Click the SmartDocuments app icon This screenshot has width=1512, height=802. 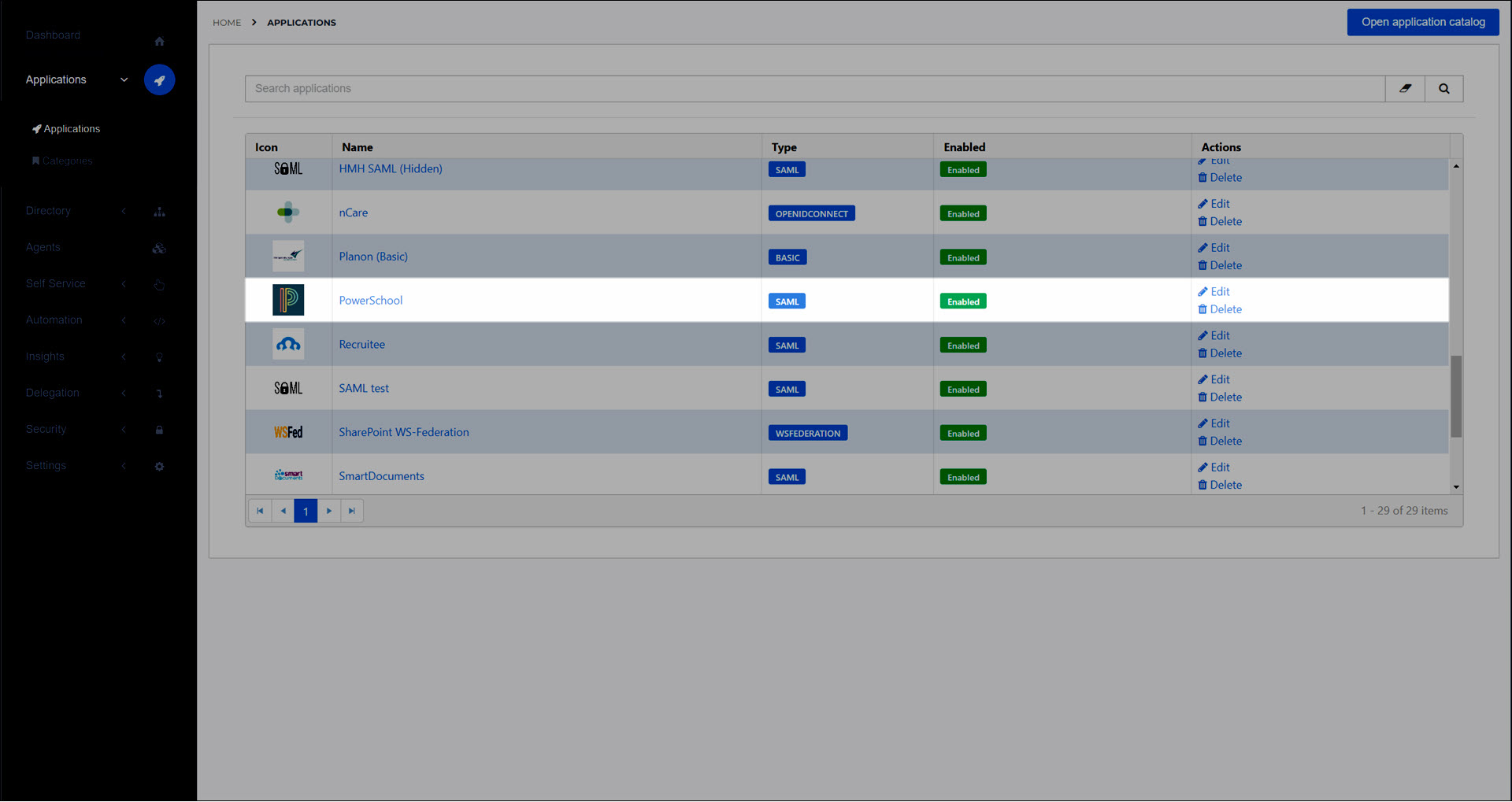288,475
